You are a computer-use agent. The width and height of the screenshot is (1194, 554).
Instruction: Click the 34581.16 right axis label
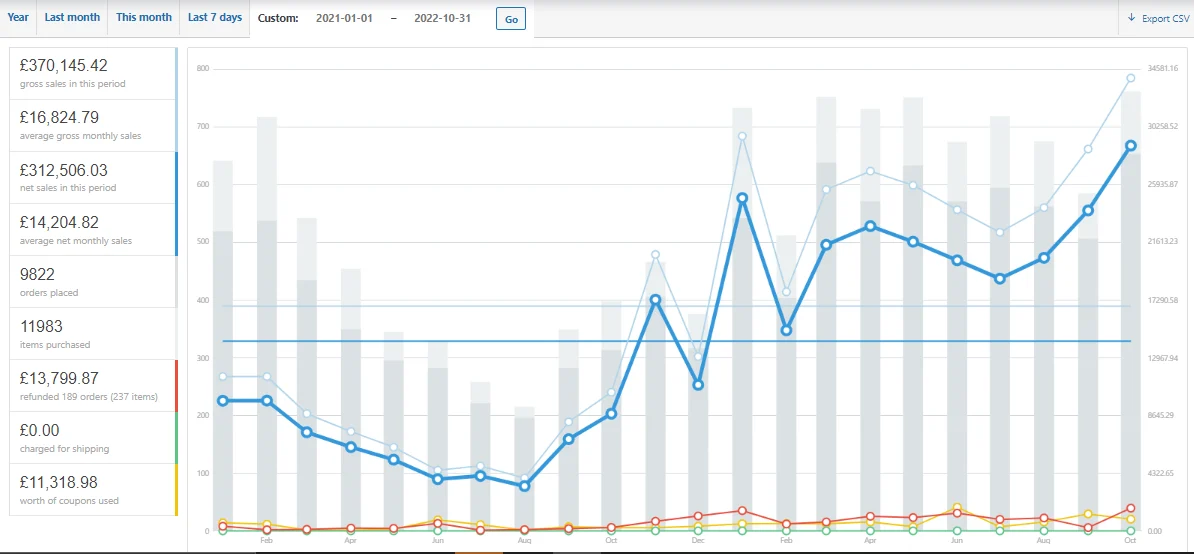point(1163,68)
